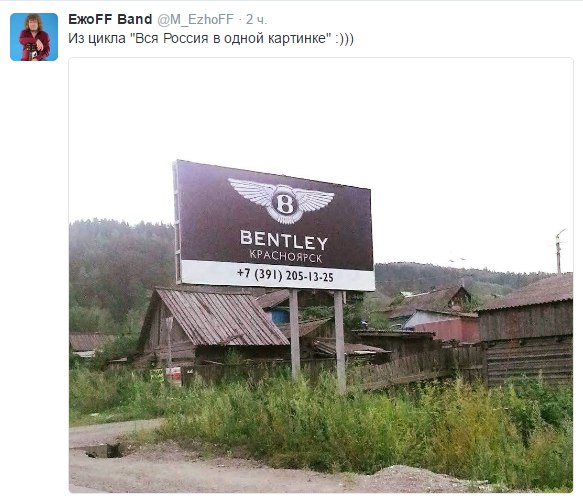
Task: Click the phone number +7 (391) 205-13-25
Action: 285,275
